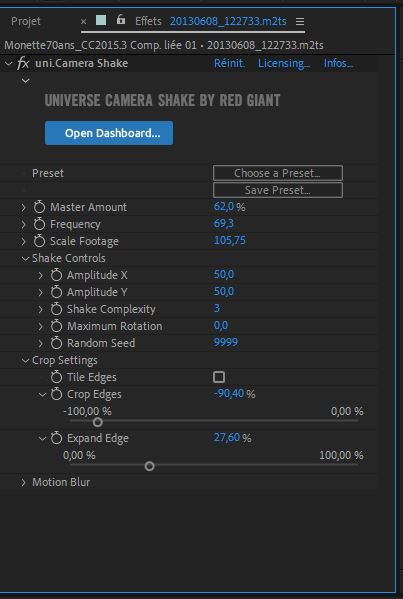Toggle the panel lock icon
The width and height of the screenshot is (403, 599).
pyautogui.click(x=121, y=19)
